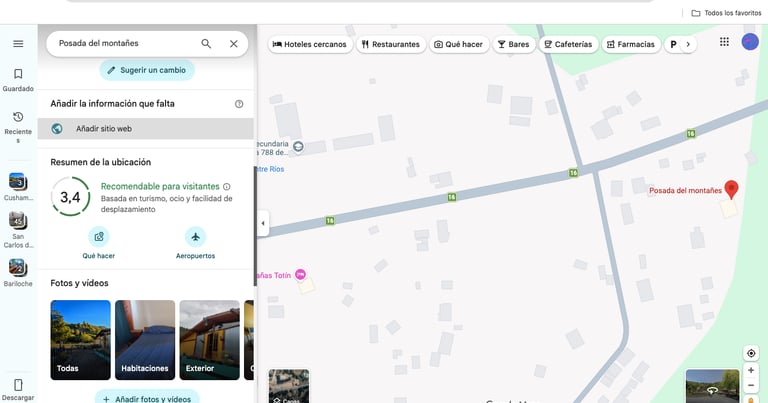Click the side panel vertical scrollbar
The image size is (768, 403).
point(255,226)
